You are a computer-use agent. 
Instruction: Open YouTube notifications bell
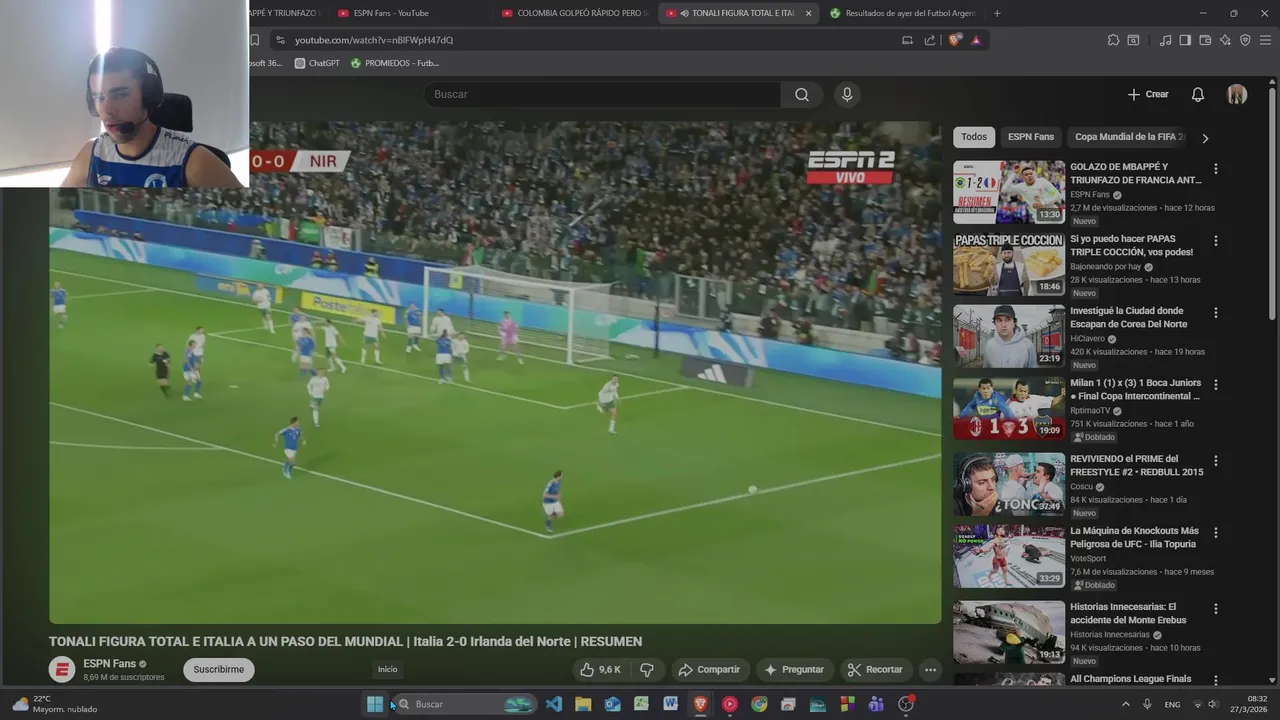1197,94
